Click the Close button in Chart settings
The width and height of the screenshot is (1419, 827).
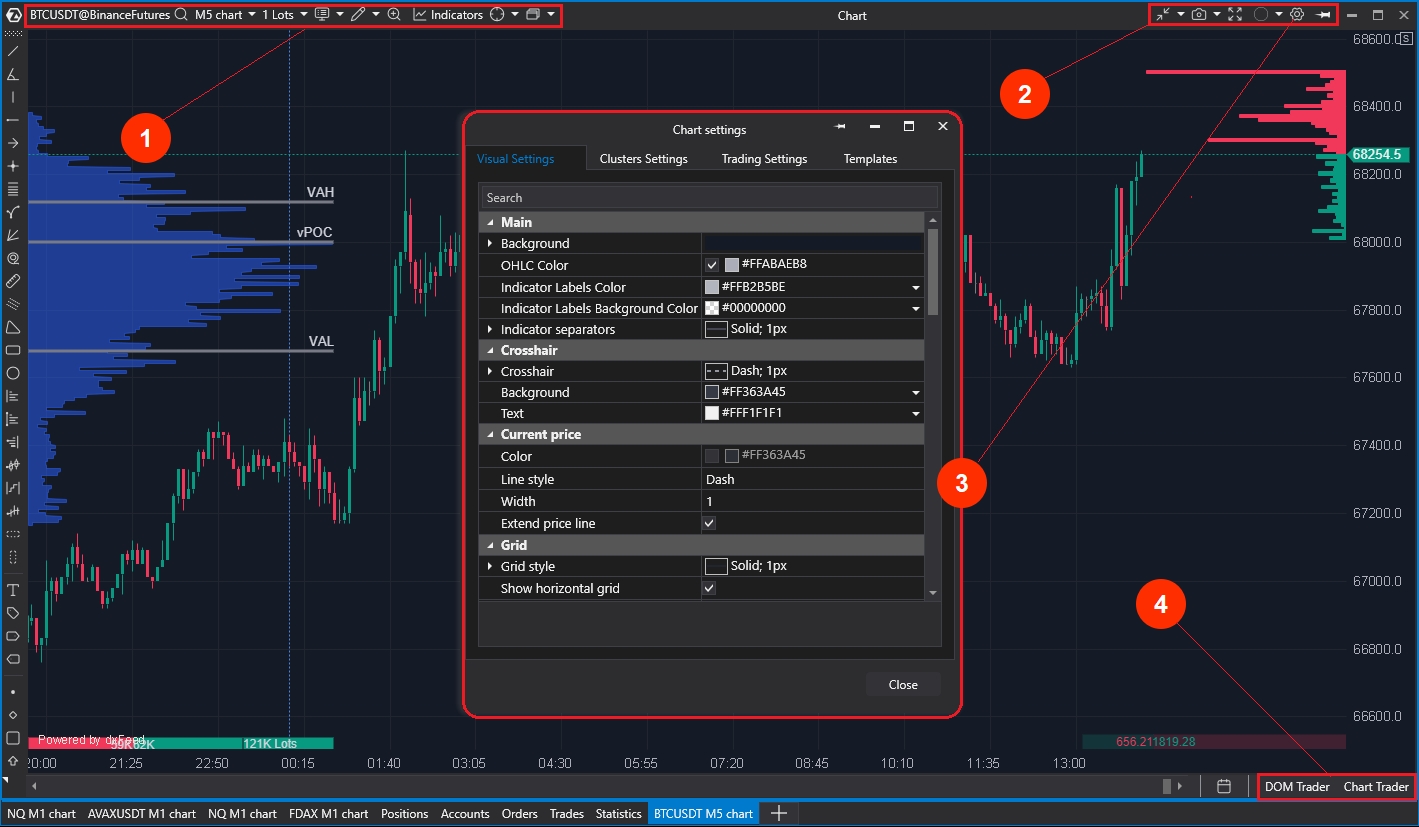click(903, 685)
